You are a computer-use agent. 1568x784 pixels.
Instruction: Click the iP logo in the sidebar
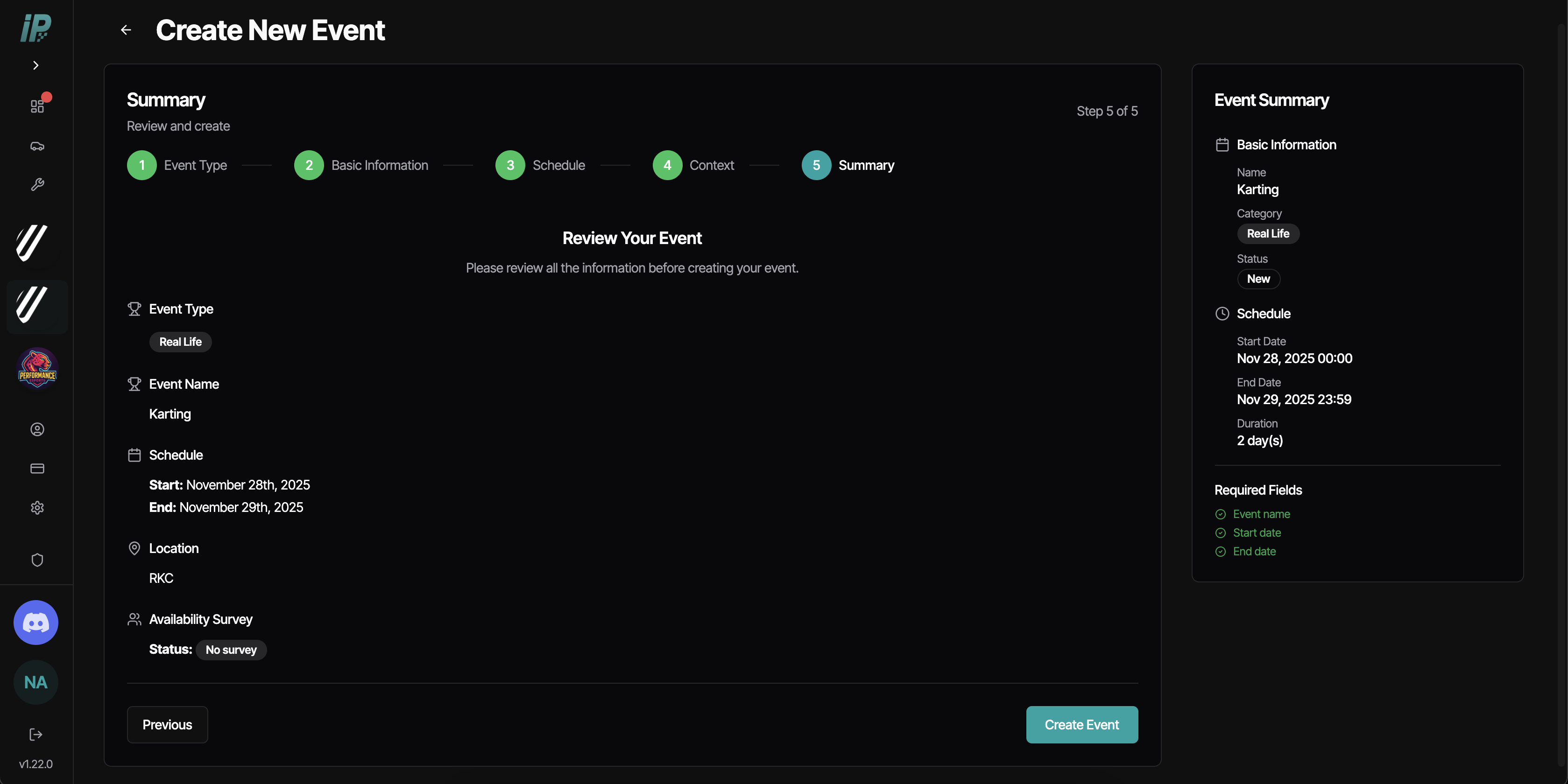[x=36, y=28]
